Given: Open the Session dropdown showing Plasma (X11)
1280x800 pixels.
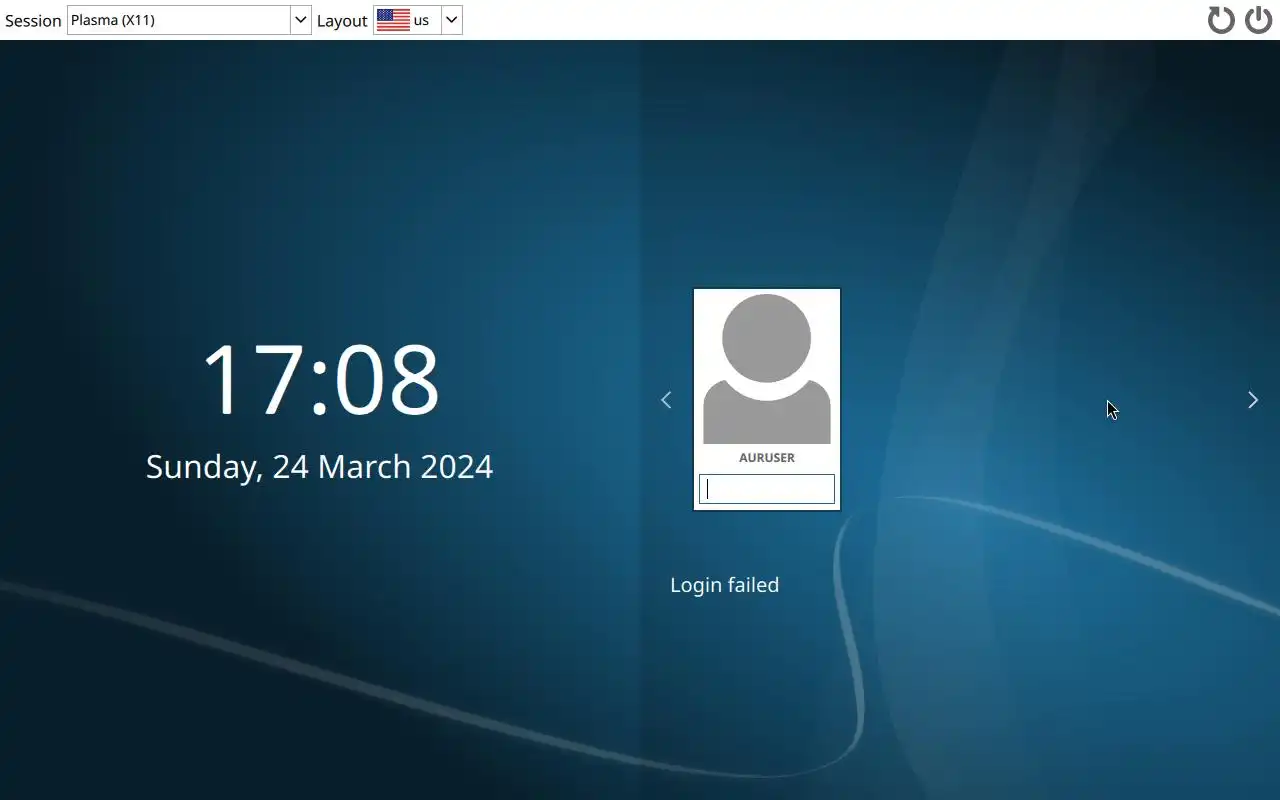Looking at the screenshot, I should point(189,20).
